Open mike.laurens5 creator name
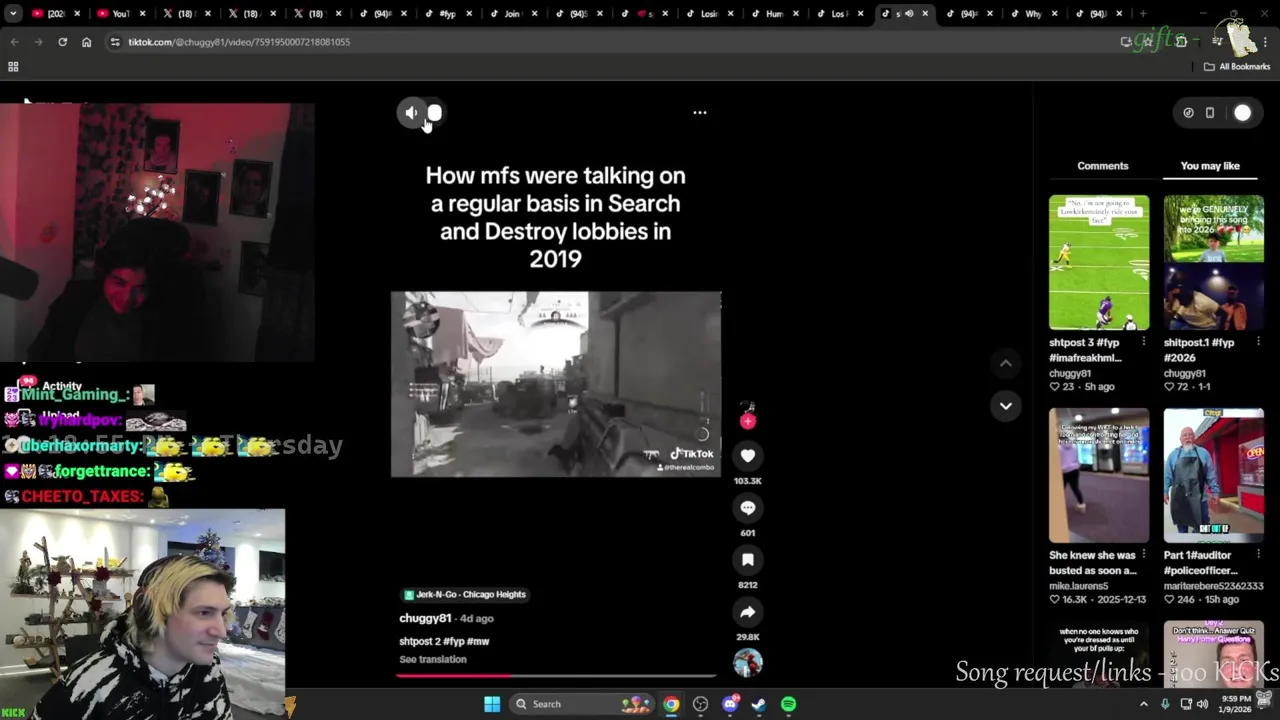 (x=1078, y=586)
